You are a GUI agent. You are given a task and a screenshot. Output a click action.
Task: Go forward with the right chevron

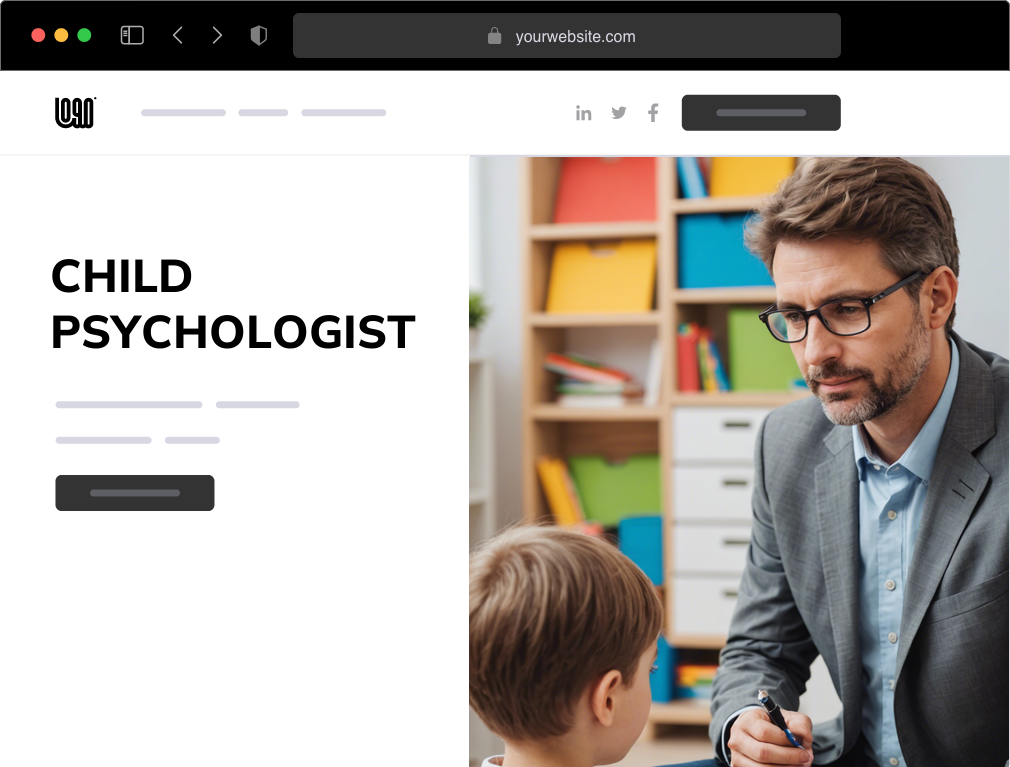tap(217, 35)
